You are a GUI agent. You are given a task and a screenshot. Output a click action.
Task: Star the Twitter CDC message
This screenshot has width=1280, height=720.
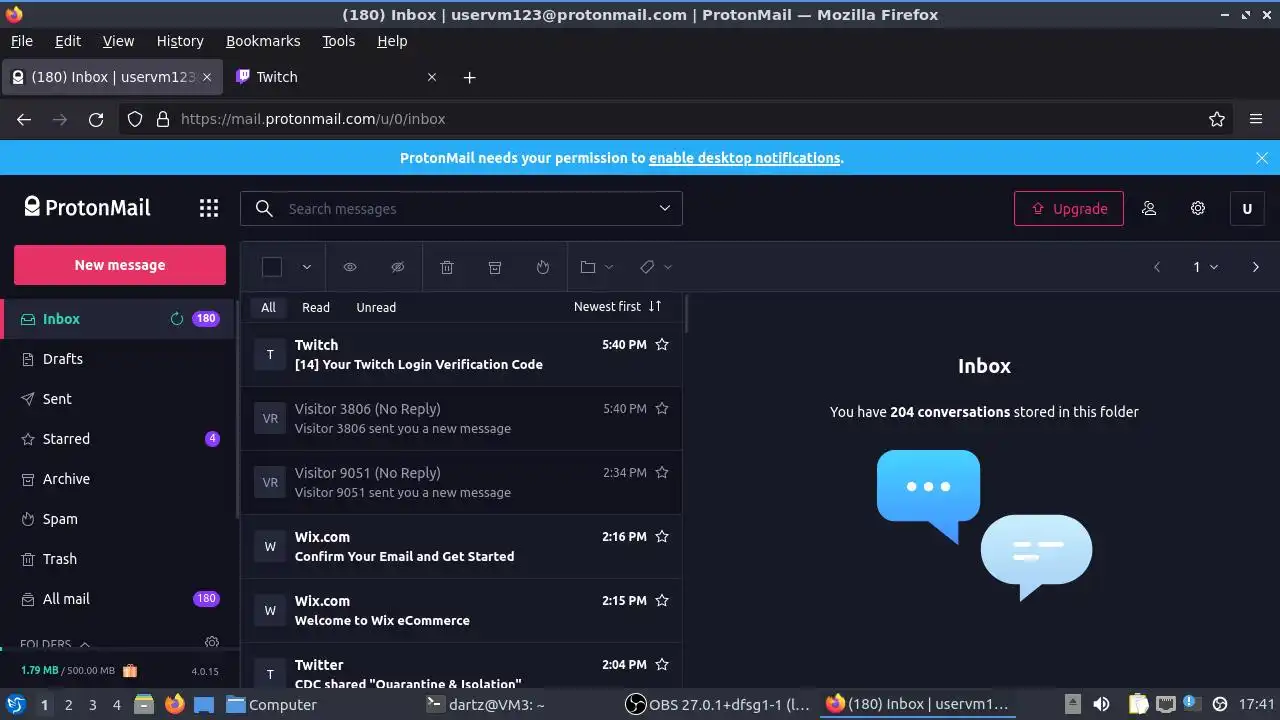(x=661, y=664)
